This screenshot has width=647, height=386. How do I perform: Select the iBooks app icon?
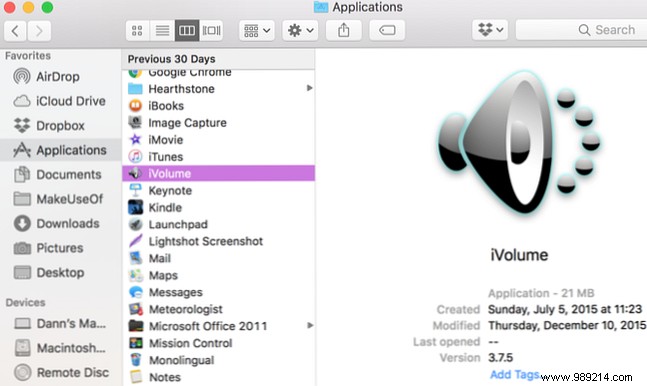coord(135,106)
